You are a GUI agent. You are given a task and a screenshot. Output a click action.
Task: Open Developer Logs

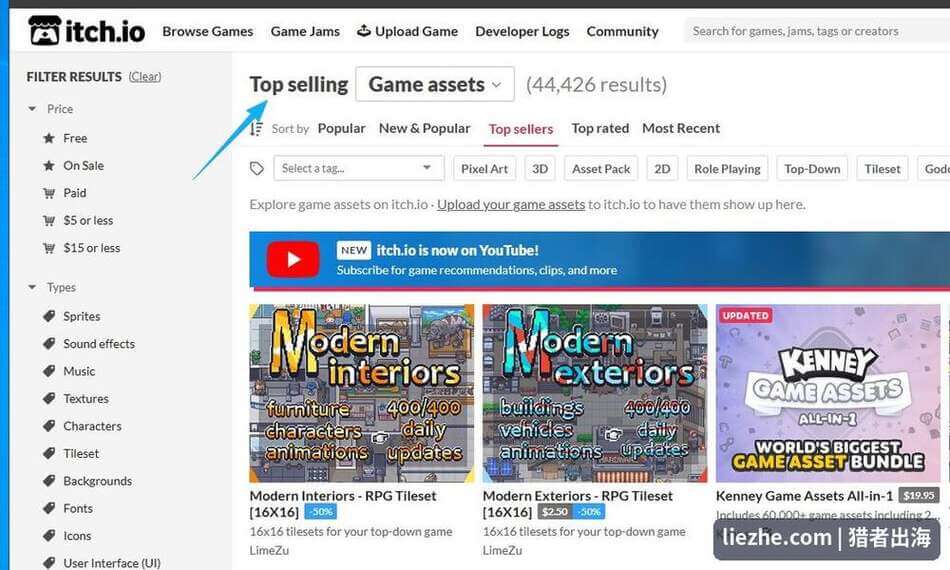pyautogui.click(x=522, y=31)
